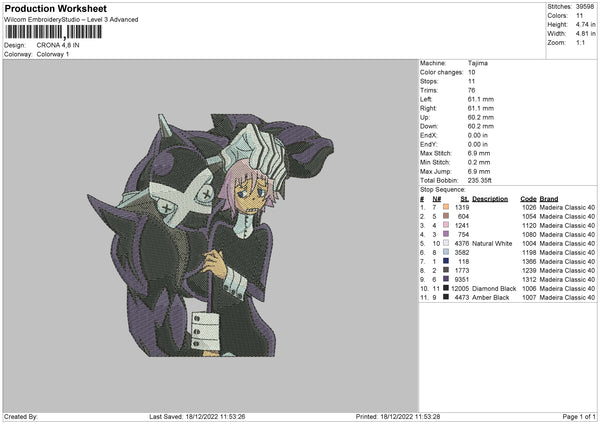This screenshot has width=600, height=424.
Task: Click the 'Code' column header
Action: pyautogui.click(x=528, y=199)
